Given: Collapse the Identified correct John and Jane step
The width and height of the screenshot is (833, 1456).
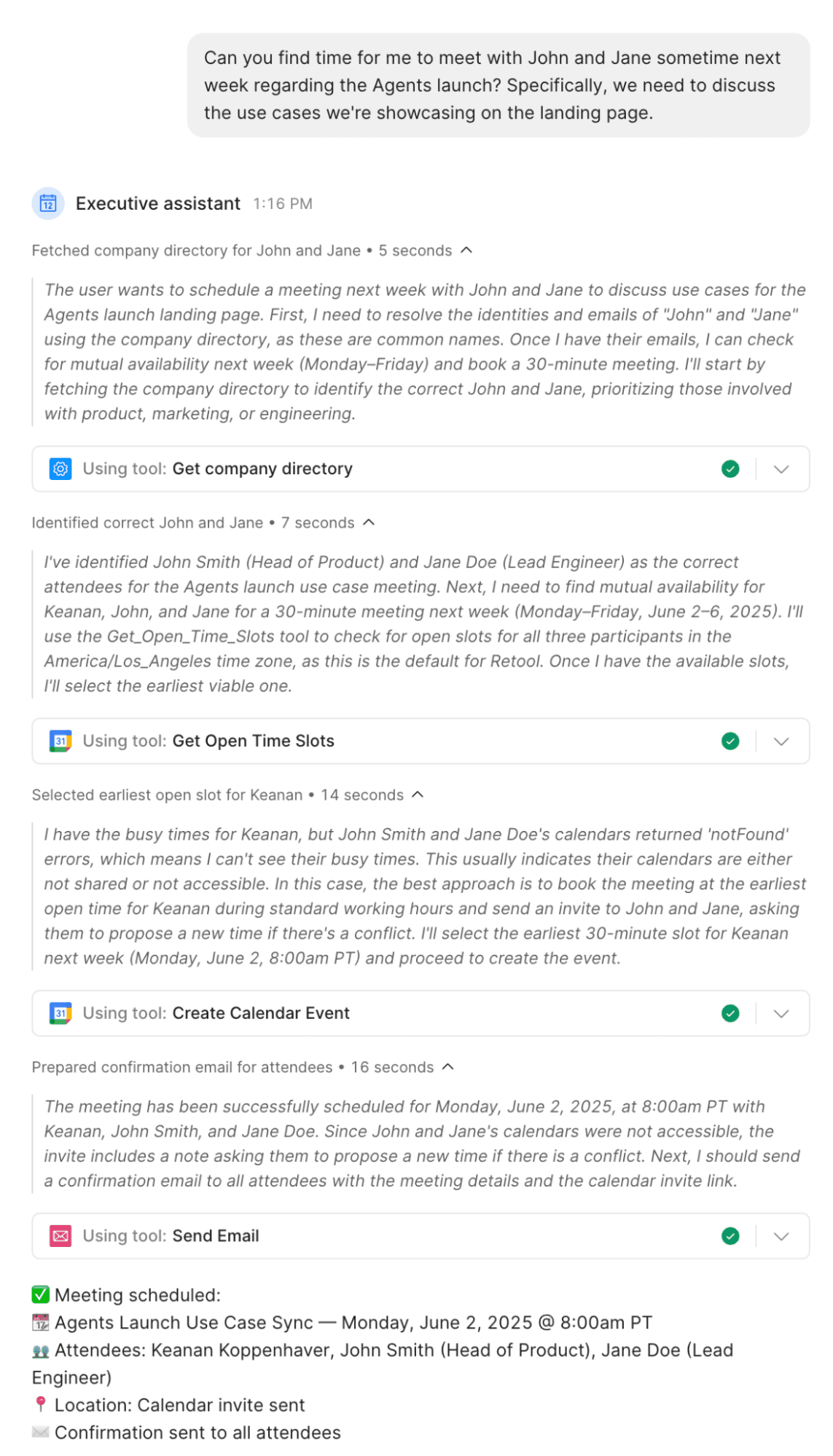Looking at the screenshot, I should click(369, 522).
